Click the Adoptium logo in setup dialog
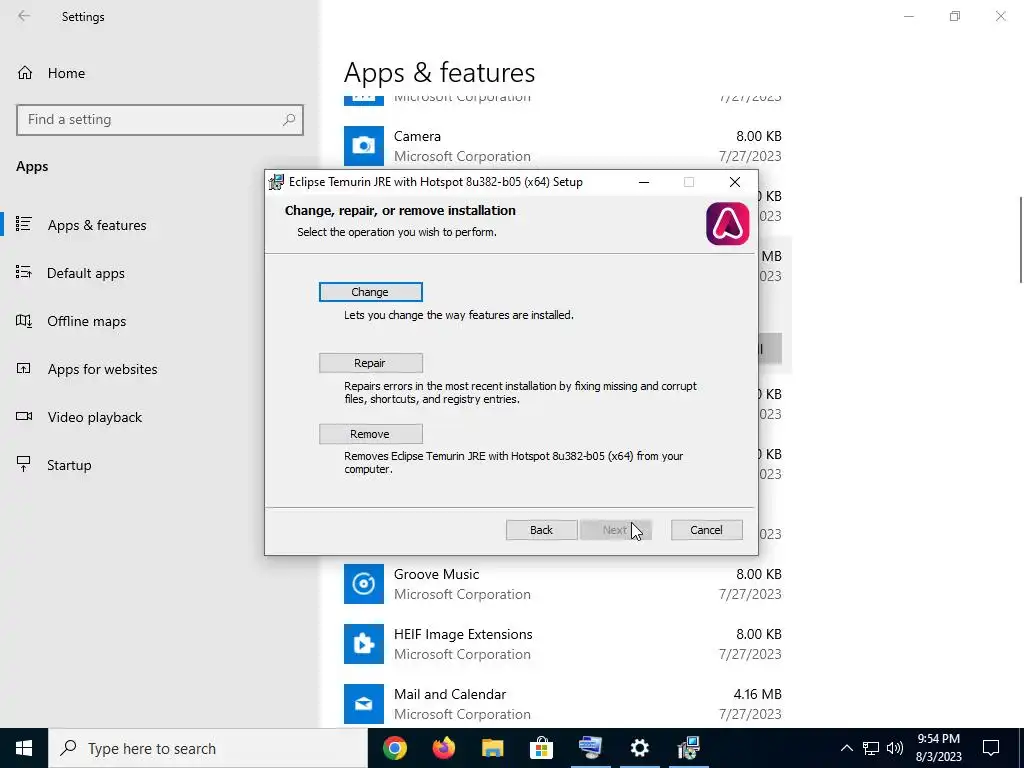 tap(728, 224)
